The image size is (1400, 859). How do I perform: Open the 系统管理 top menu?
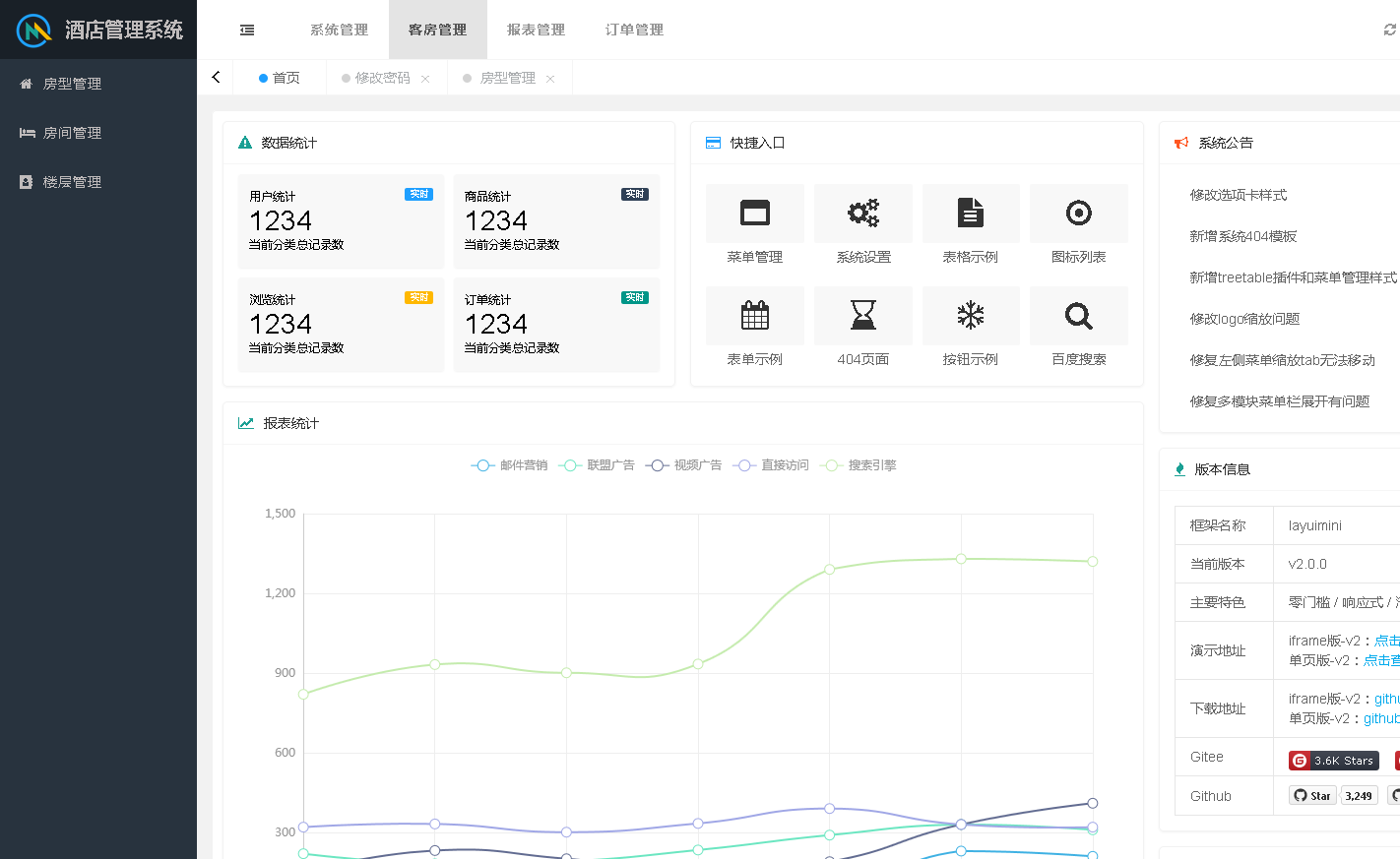point(340,30)
